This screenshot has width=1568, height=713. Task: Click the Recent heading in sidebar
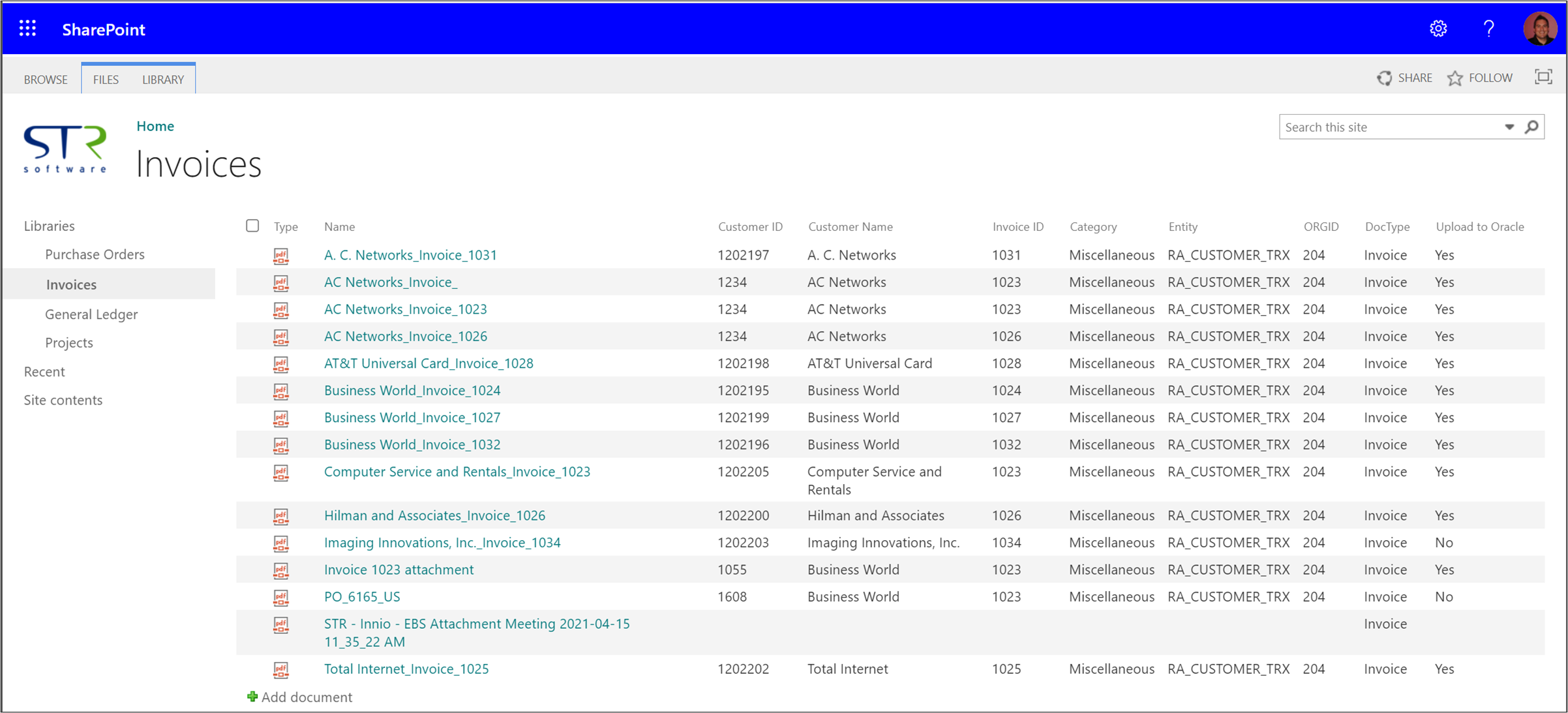click(44, 372)
